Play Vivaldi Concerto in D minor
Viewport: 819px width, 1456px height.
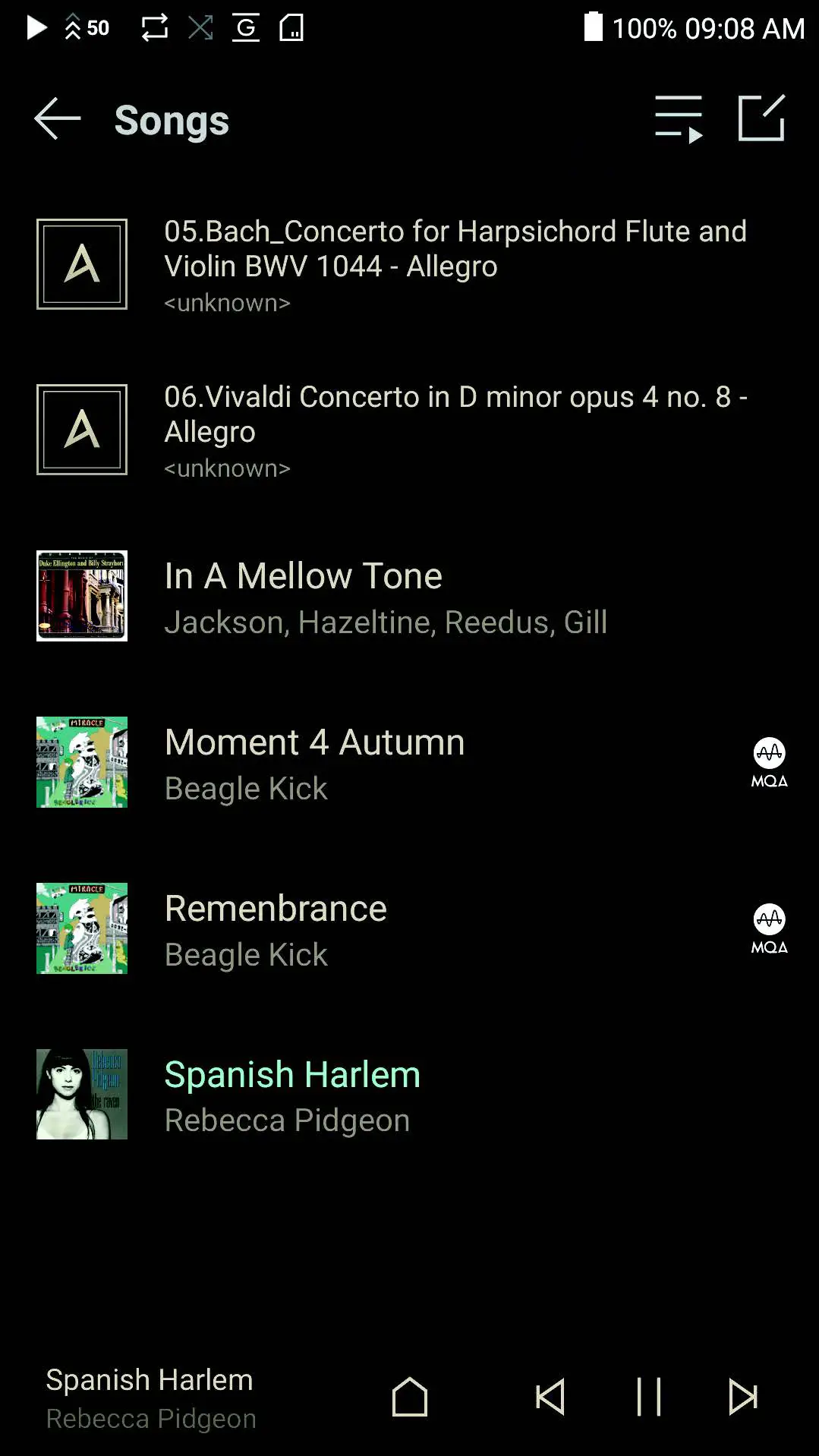coord(455,414)
